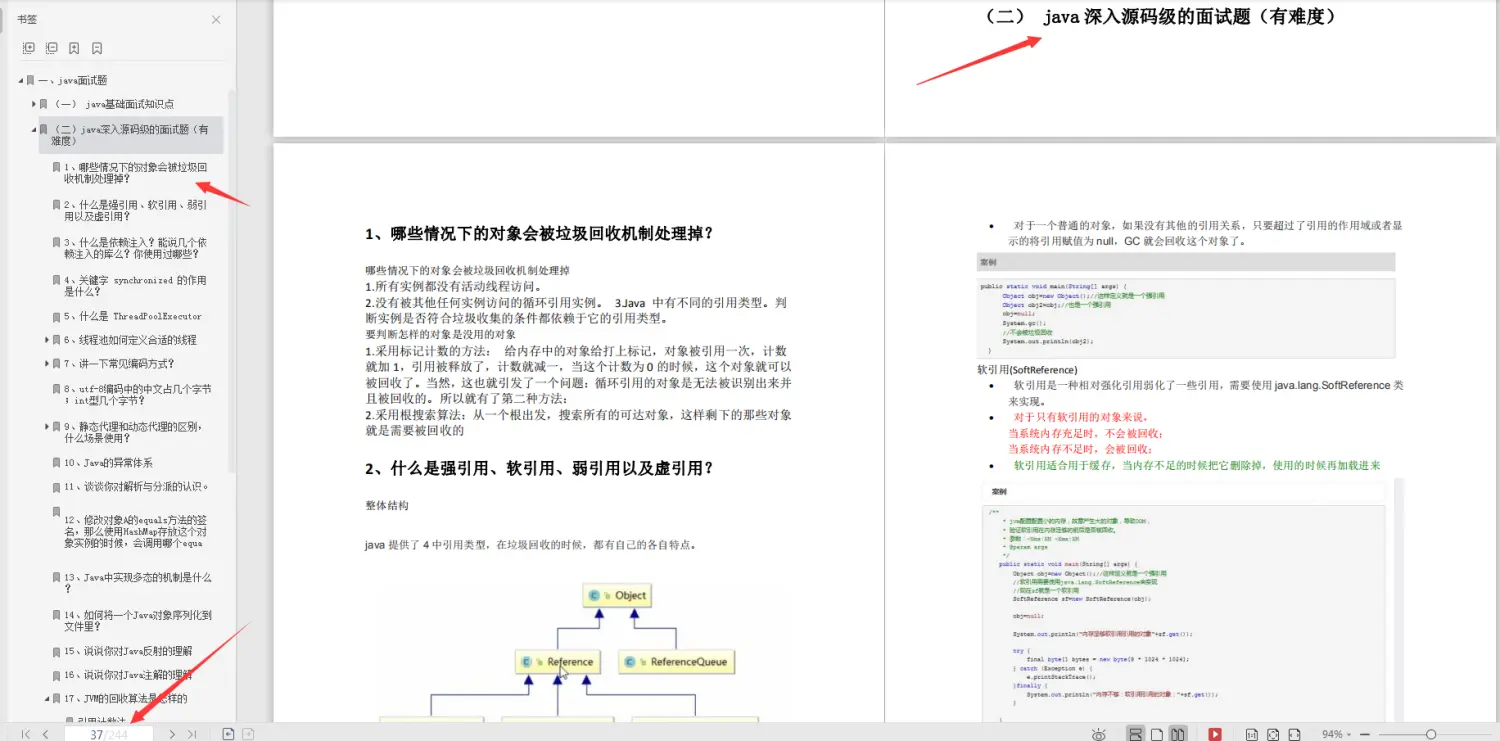1500x741 pixels.
Task: Go to first page using status bar arrow
Action: tap(26, 734)
